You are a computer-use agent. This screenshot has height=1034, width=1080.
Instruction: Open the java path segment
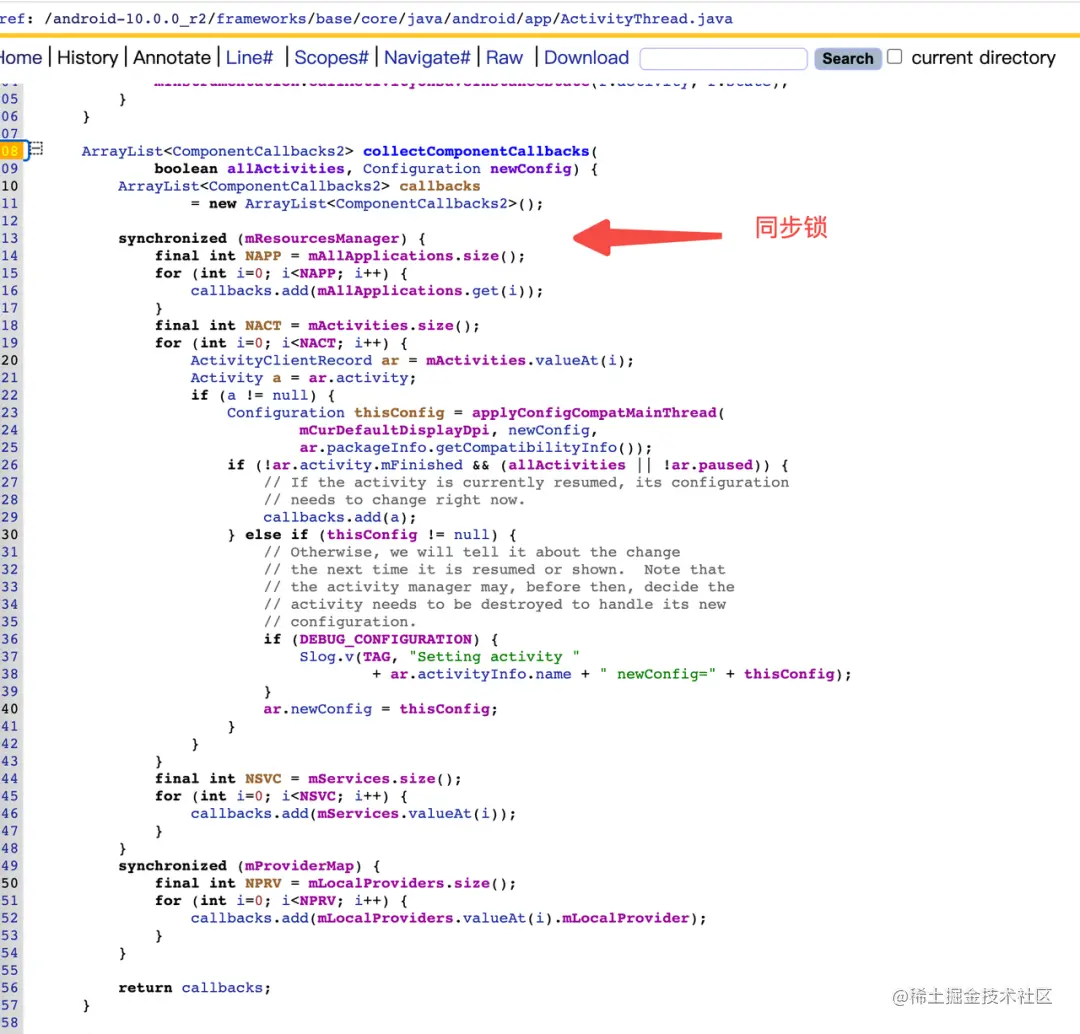click(x=424, y=19)
